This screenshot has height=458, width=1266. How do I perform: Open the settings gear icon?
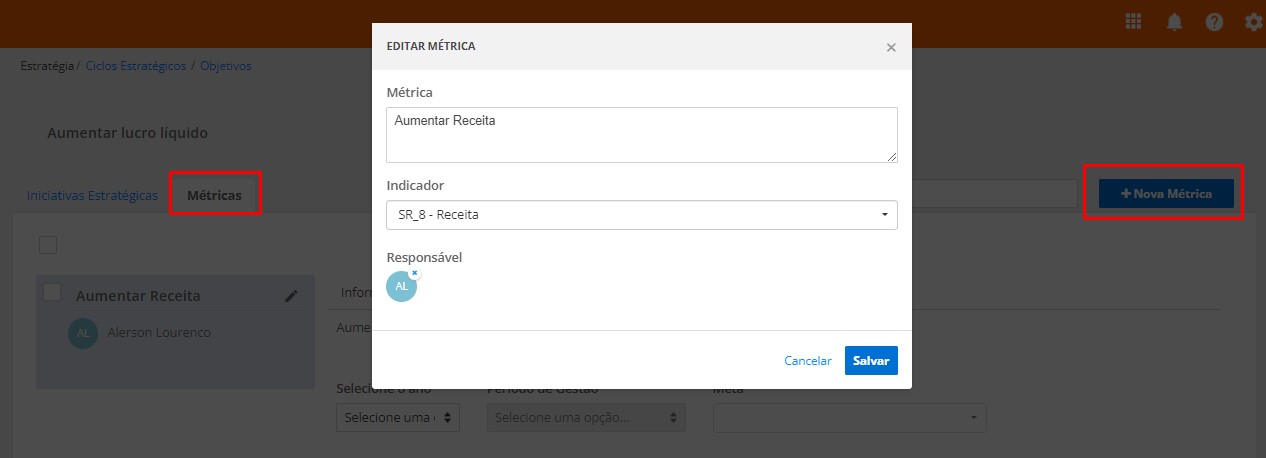[x=1253, y=22]
